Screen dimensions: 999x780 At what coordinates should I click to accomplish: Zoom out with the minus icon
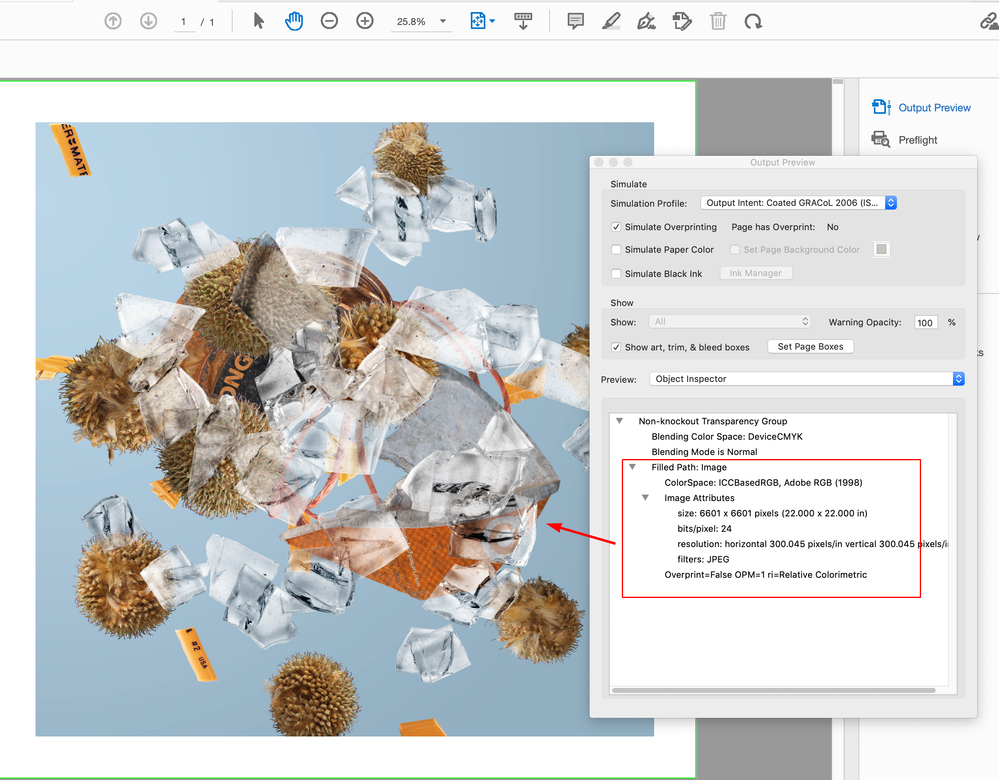click(329, 21)
